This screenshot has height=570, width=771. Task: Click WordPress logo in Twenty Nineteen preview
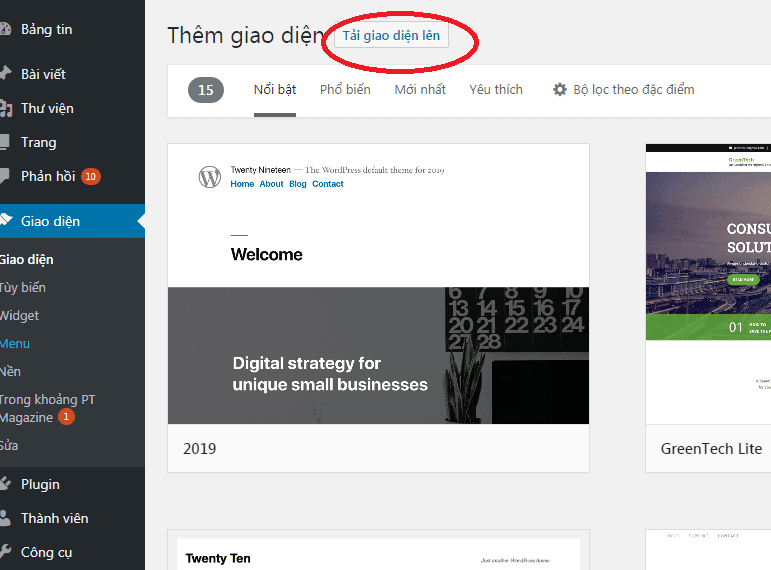pyautogui.click(x=209, y=177)
